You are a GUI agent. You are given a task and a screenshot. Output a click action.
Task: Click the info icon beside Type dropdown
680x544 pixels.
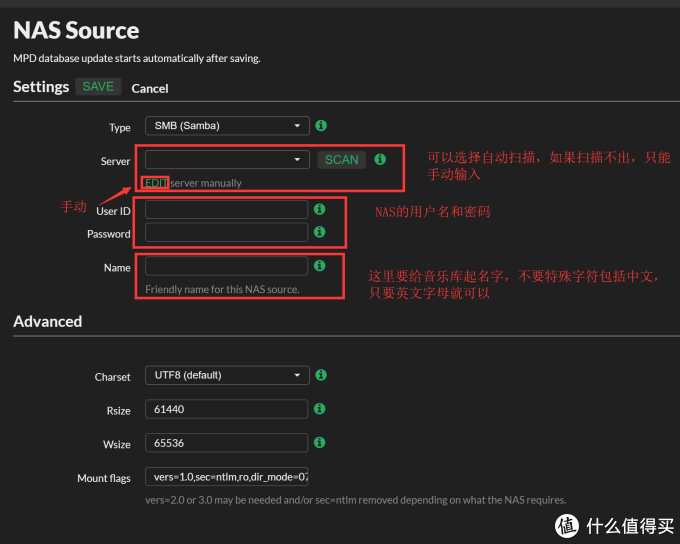tap(321, 126)
